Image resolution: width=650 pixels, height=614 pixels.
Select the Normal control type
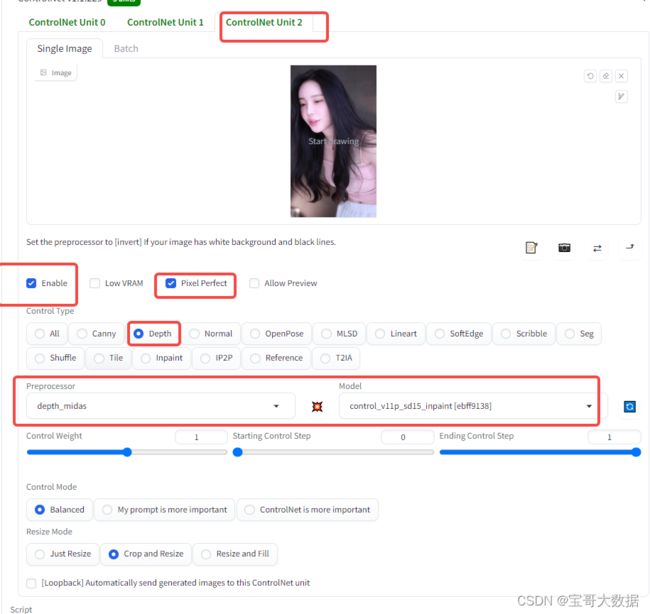(x=211, y=334)
